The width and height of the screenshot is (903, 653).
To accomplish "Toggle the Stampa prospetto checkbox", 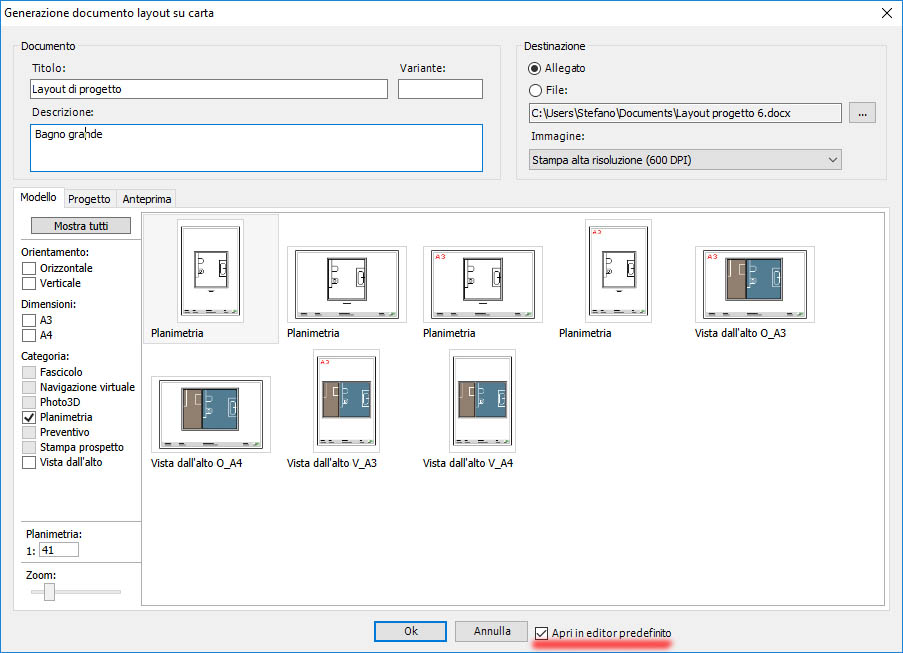I will pyautogui.click(x=29, y=447).
